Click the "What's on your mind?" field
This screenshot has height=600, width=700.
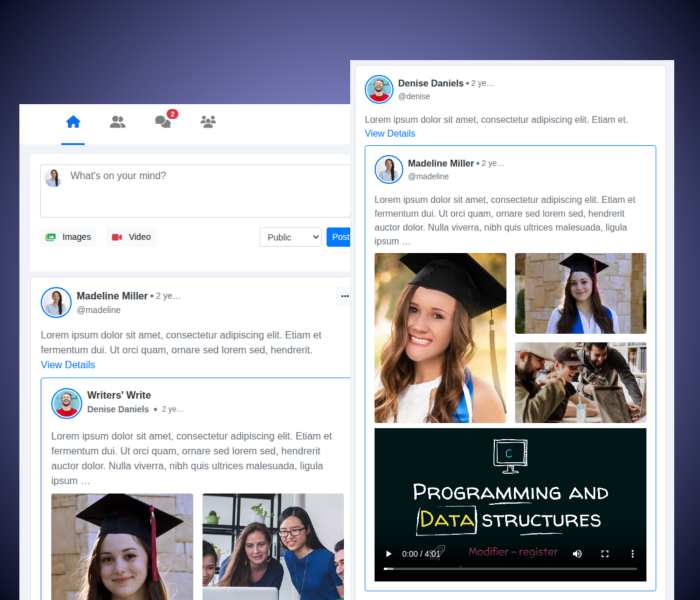[196, 191]
